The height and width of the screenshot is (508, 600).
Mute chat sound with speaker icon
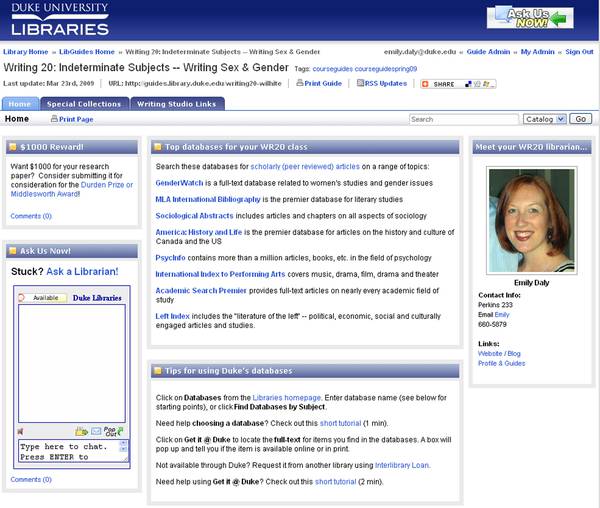coord(22,431)
